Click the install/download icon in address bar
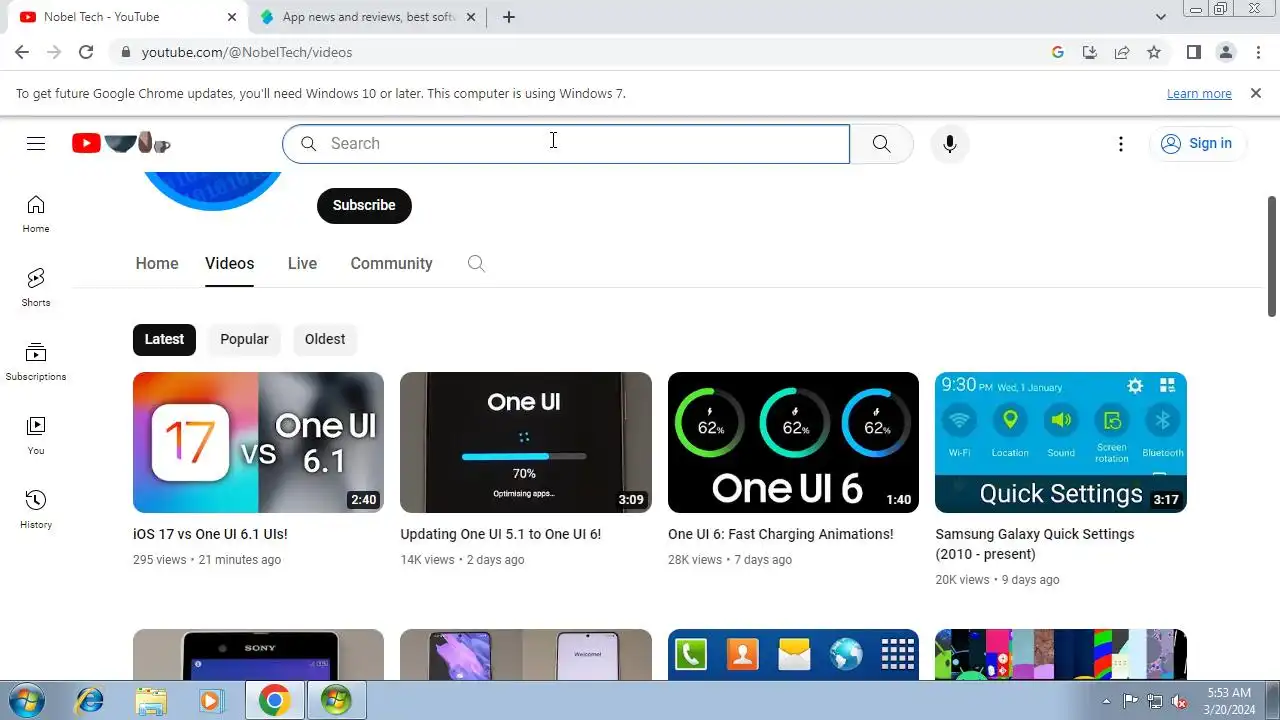 pos(1090,52)
